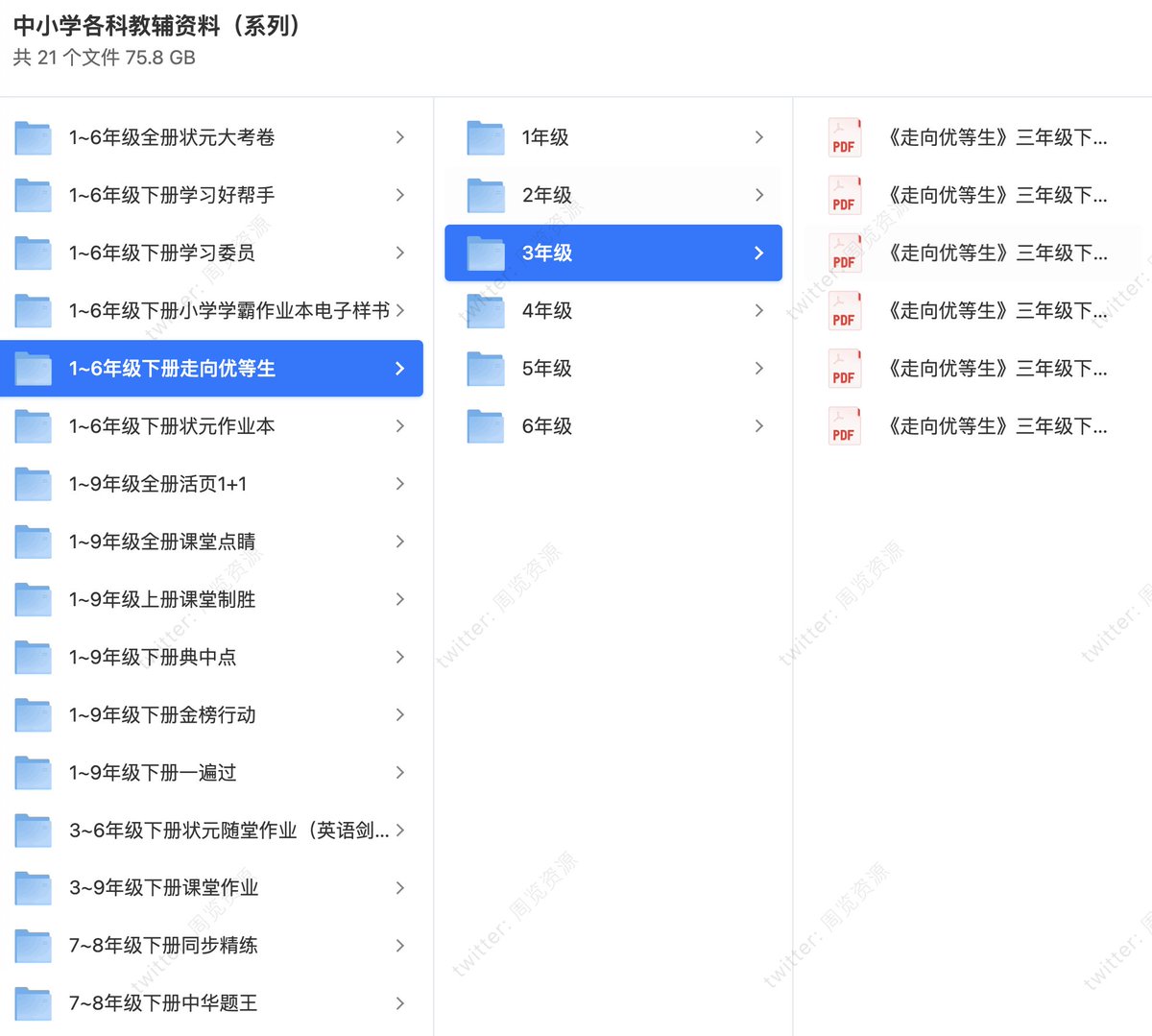Select folder icon beside 1~9年级下册一遍过
The height and width of the screenshot is (1036, 1152).
33,772
